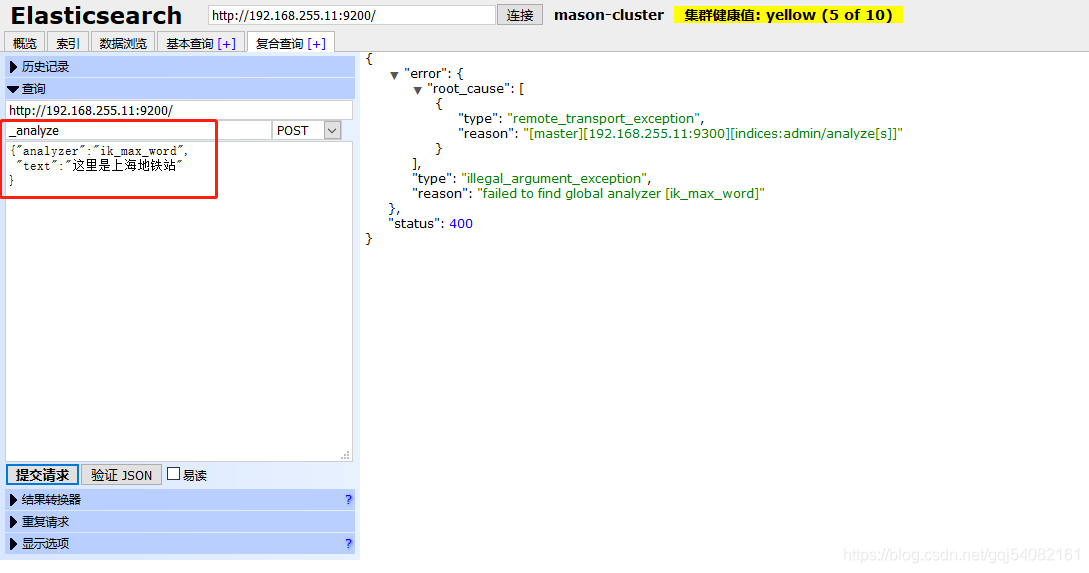
Task: Add new 基本查询 tab with [+]
Action: point(226,44)
